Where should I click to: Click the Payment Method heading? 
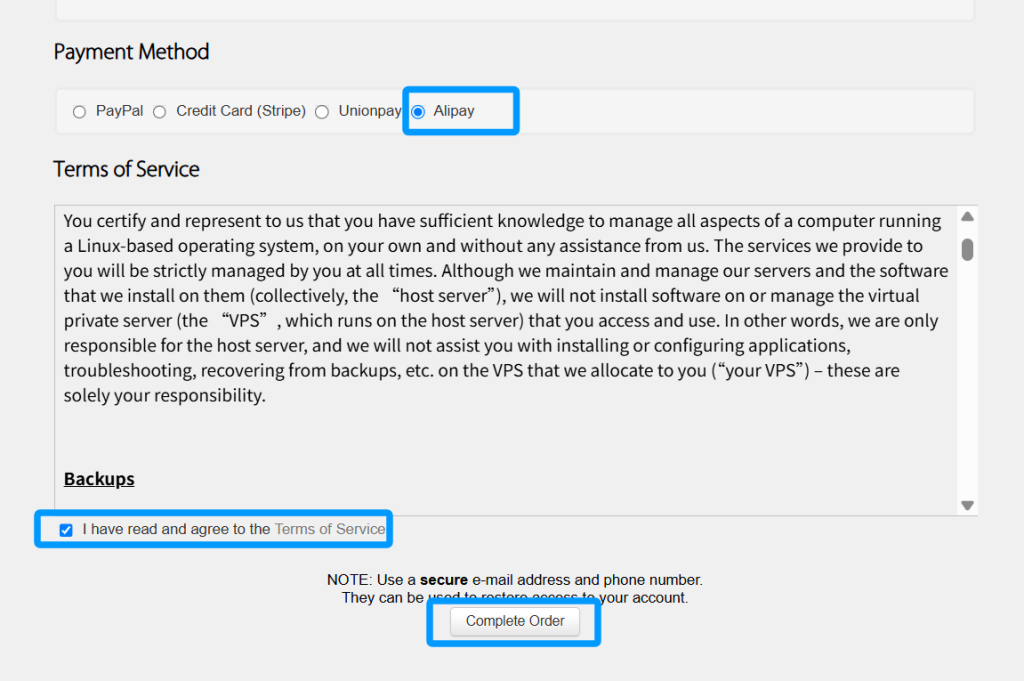pos(131,52)
